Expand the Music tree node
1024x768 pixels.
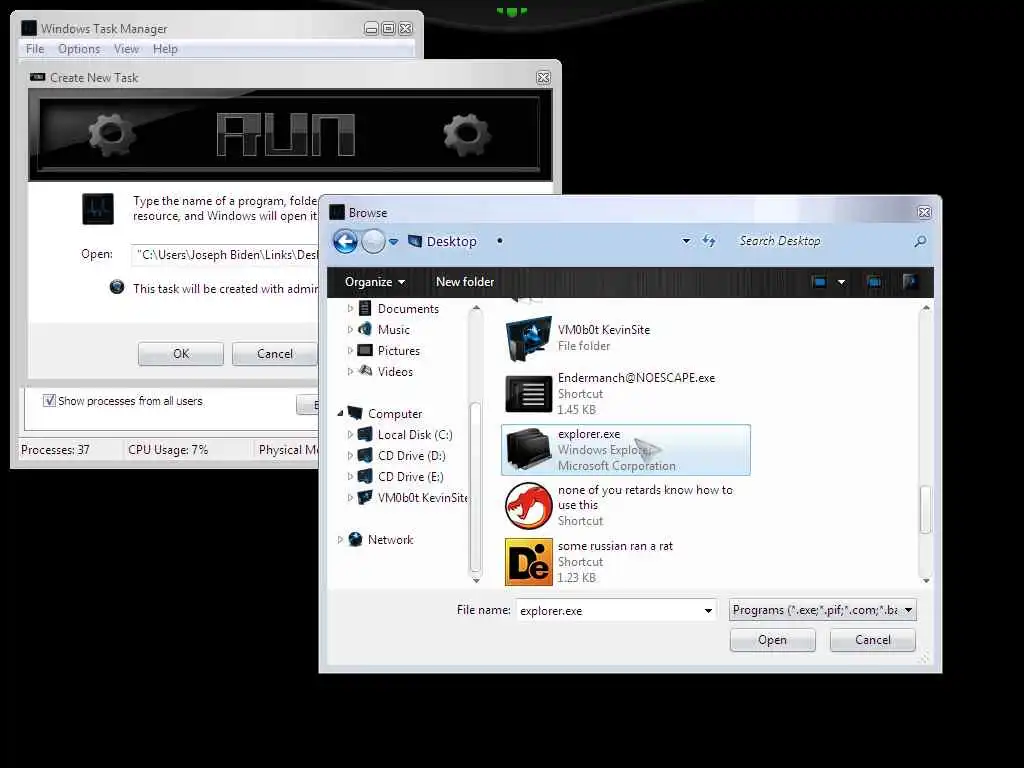point(350,330)
